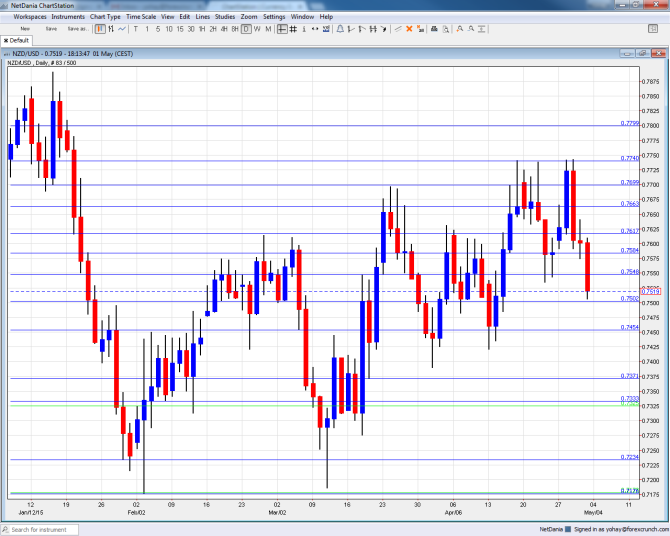Click the arrow marker drawing tool
The width and height of the screenshot is (670, 536).
tap(383, 29)
